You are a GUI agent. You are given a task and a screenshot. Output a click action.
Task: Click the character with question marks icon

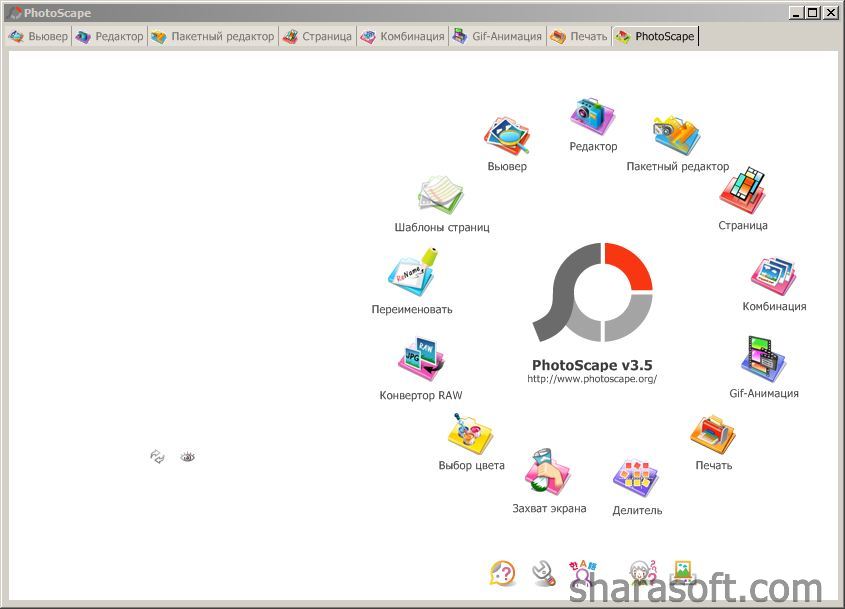click(x=644, y=573)
